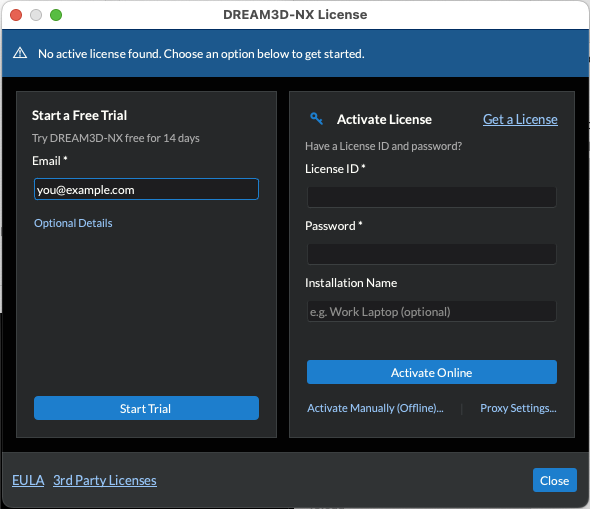Viewport: 590px width, 509px height.
Task: Expand the Optional Details section
Action: 73,223
